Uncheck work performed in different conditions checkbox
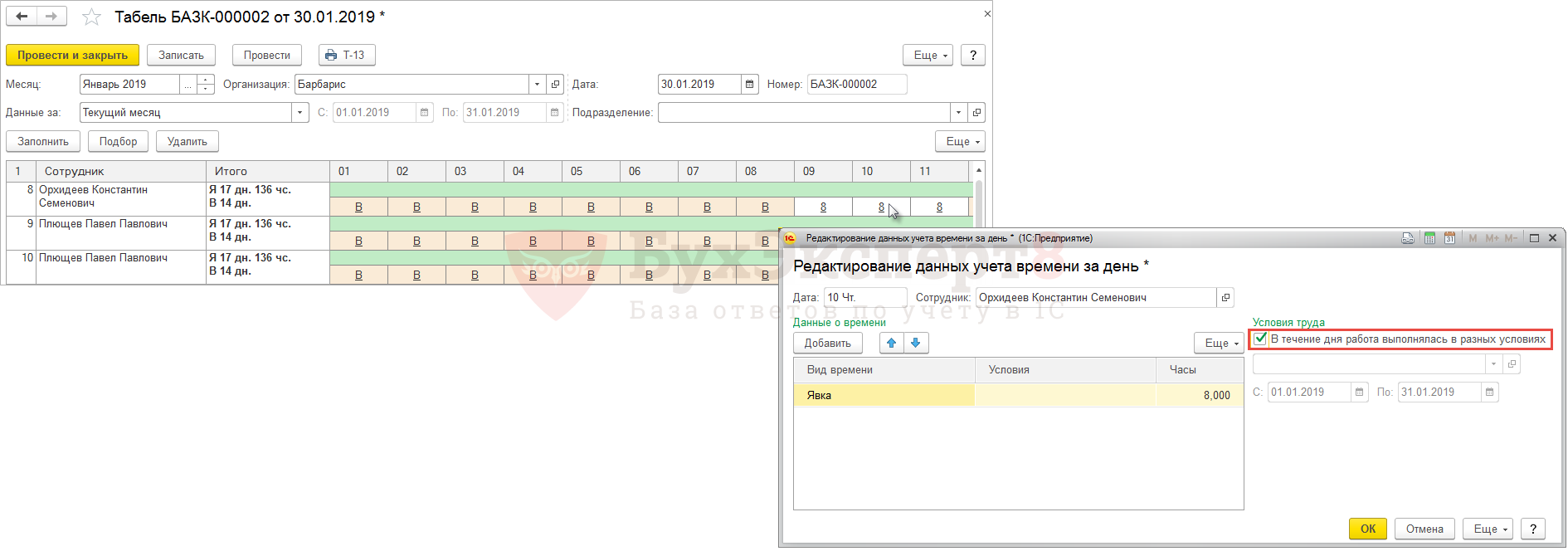This screenshot has height=551, width=1568. click(x=1261, y=339)
